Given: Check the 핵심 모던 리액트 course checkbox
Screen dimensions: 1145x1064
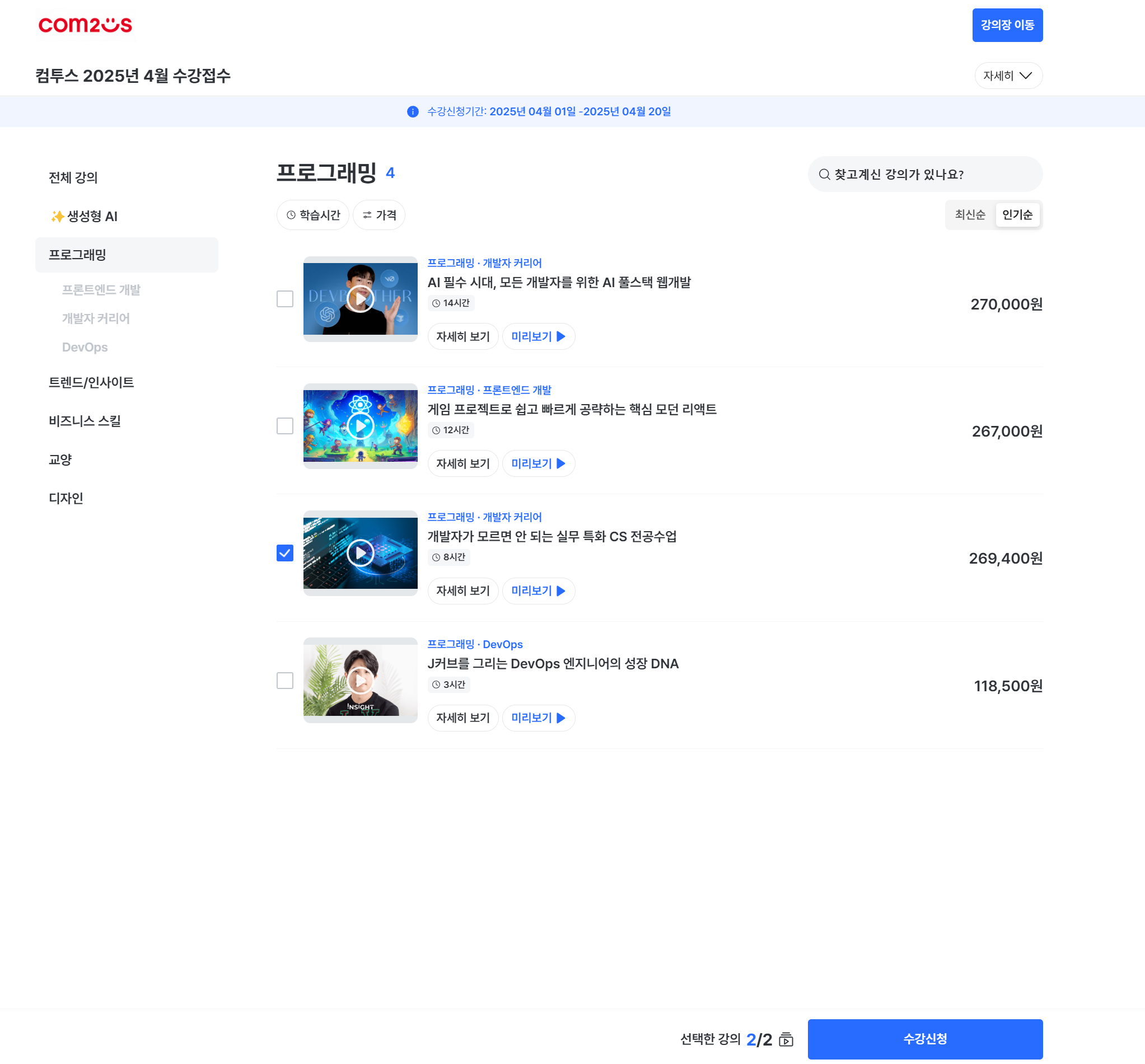Looking at the screenshot, I should click(x=285, y=426).
